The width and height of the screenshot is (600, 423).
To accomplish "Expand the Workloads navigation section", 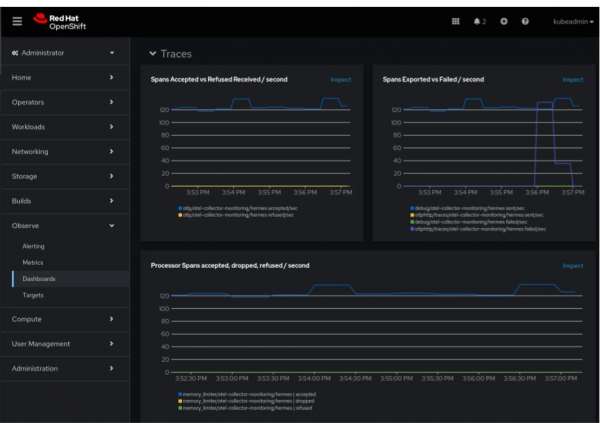I will point(64,127).
